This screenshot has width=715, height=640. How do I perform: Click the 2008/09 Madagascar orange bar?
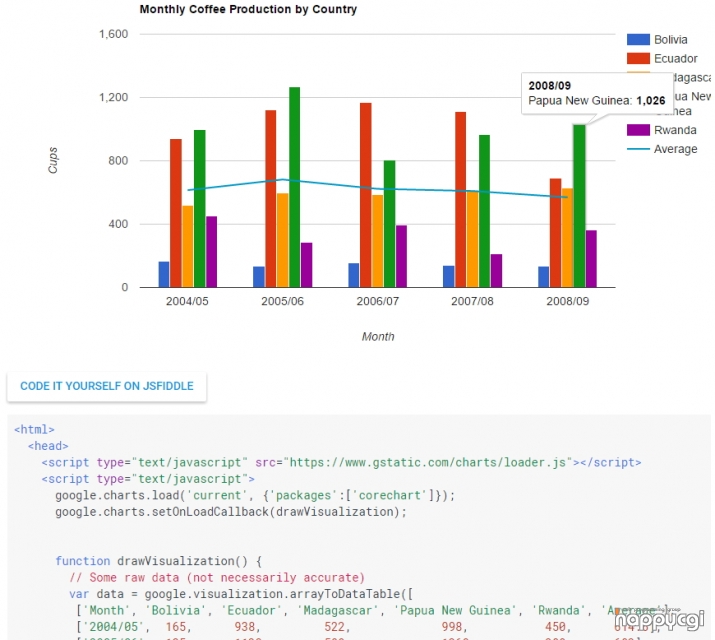click(x=567, y=237)
